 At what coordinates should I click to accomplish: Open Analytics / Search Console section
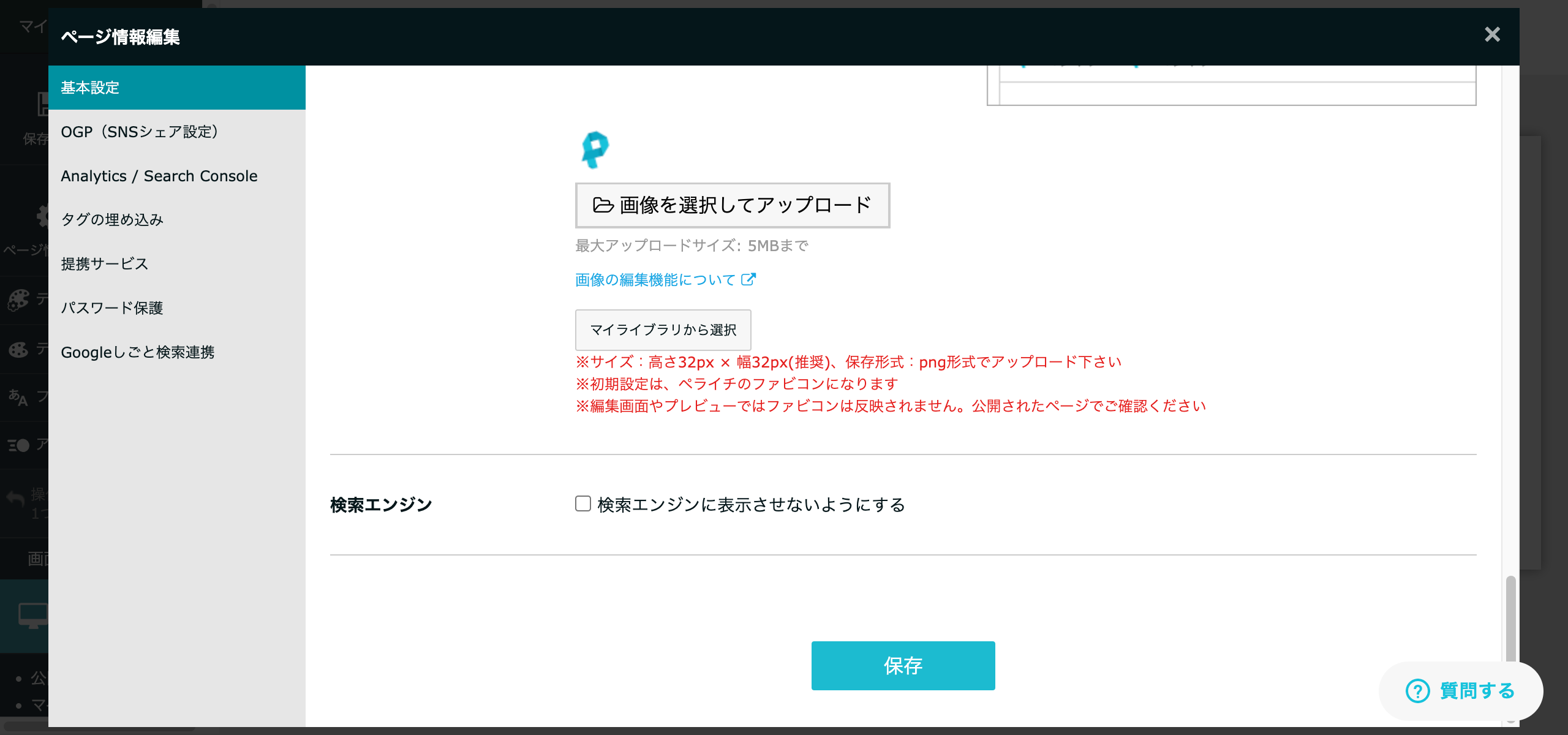[x=177, y=176]
